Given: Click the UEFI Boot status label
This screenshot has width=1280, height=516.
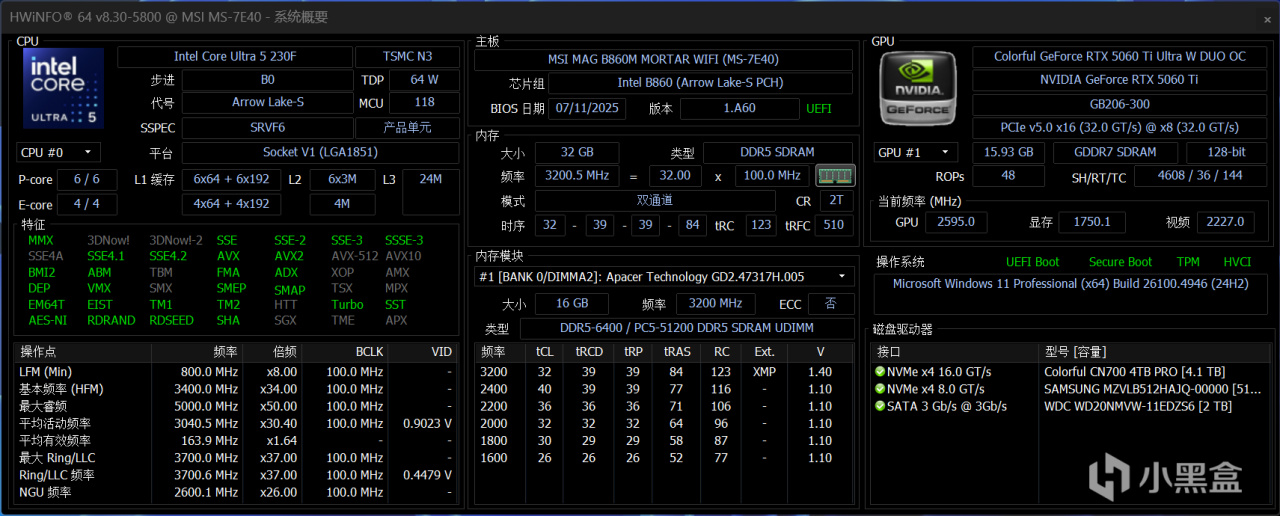Looking at the screenshot, I should (x=1032, y=262).
